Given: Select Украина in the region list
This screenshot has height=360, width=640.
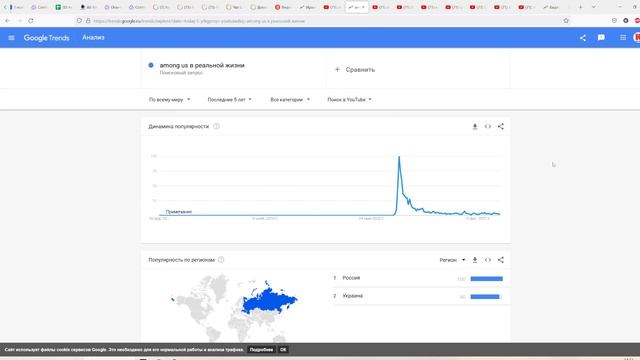Looking at the screenshot, I should pyautogui.click(x=353, y=296).
